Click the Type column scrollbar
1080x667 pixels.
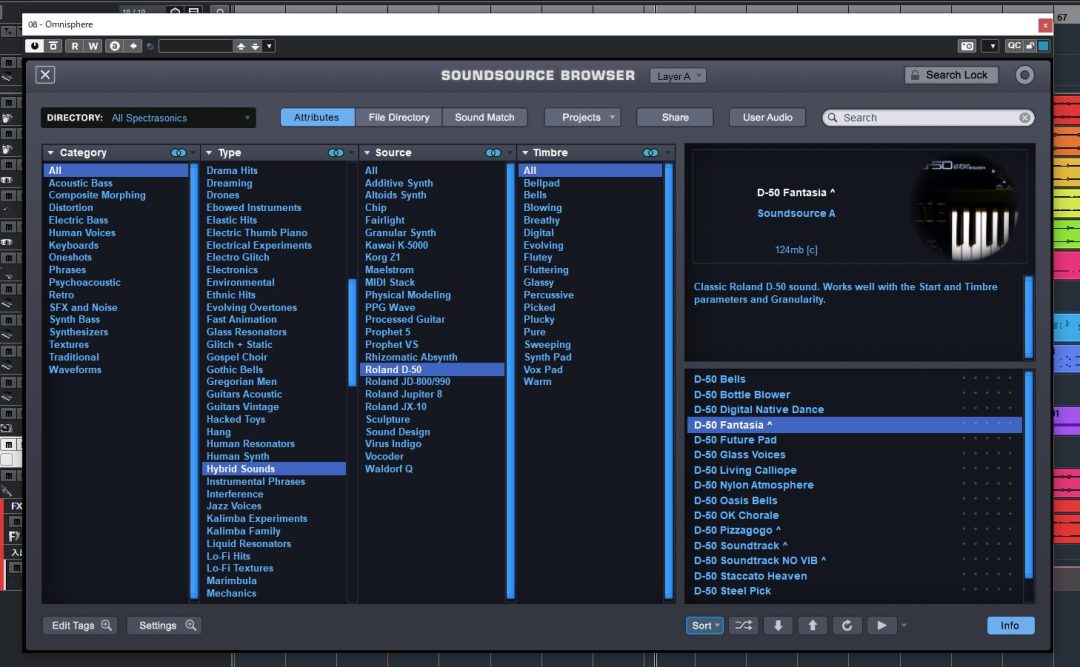[x=352, y=332]
